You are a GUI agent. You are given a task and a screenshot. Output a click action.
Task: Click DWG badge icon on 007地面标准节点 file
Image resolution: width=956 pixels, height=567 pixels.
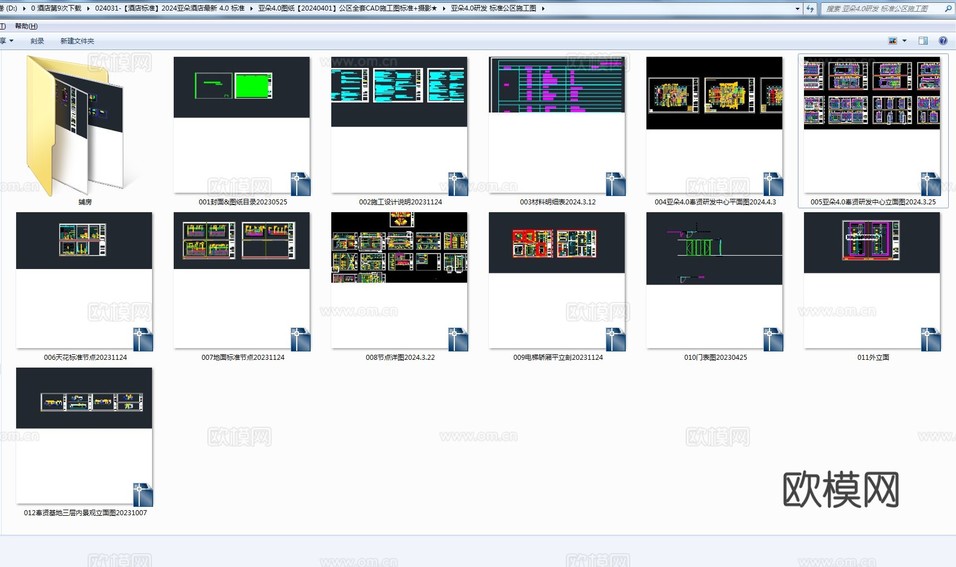300,340
